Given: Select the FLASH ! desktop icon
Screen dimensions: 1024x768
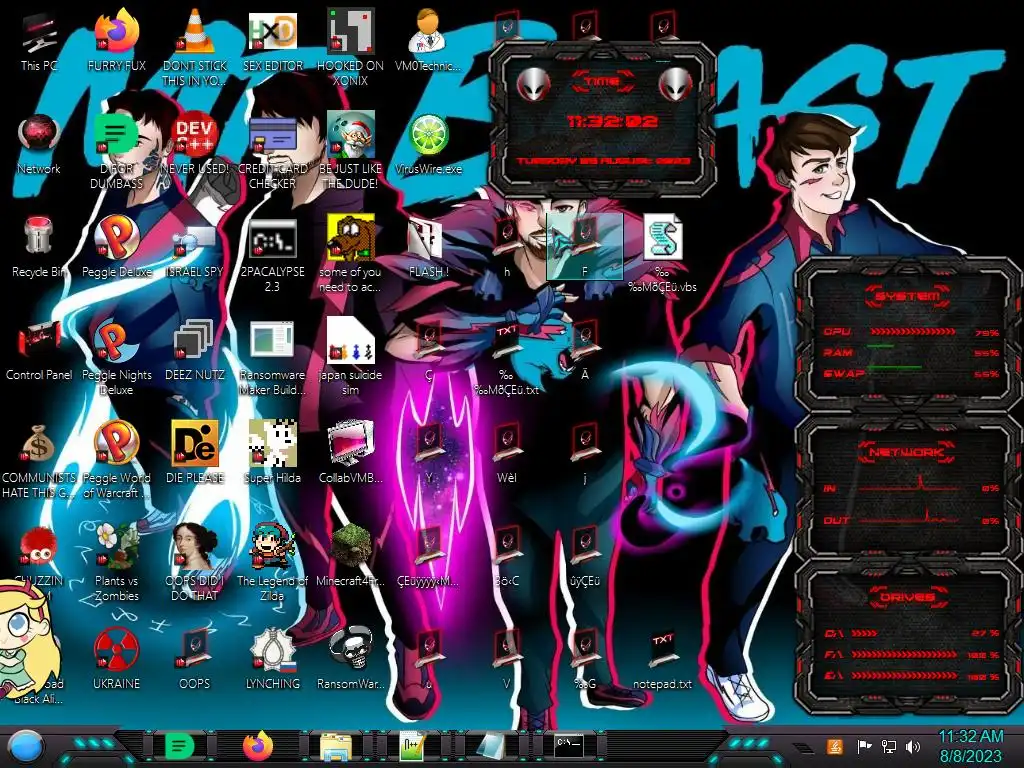Looking at the screenshot, I should point(428,248).
